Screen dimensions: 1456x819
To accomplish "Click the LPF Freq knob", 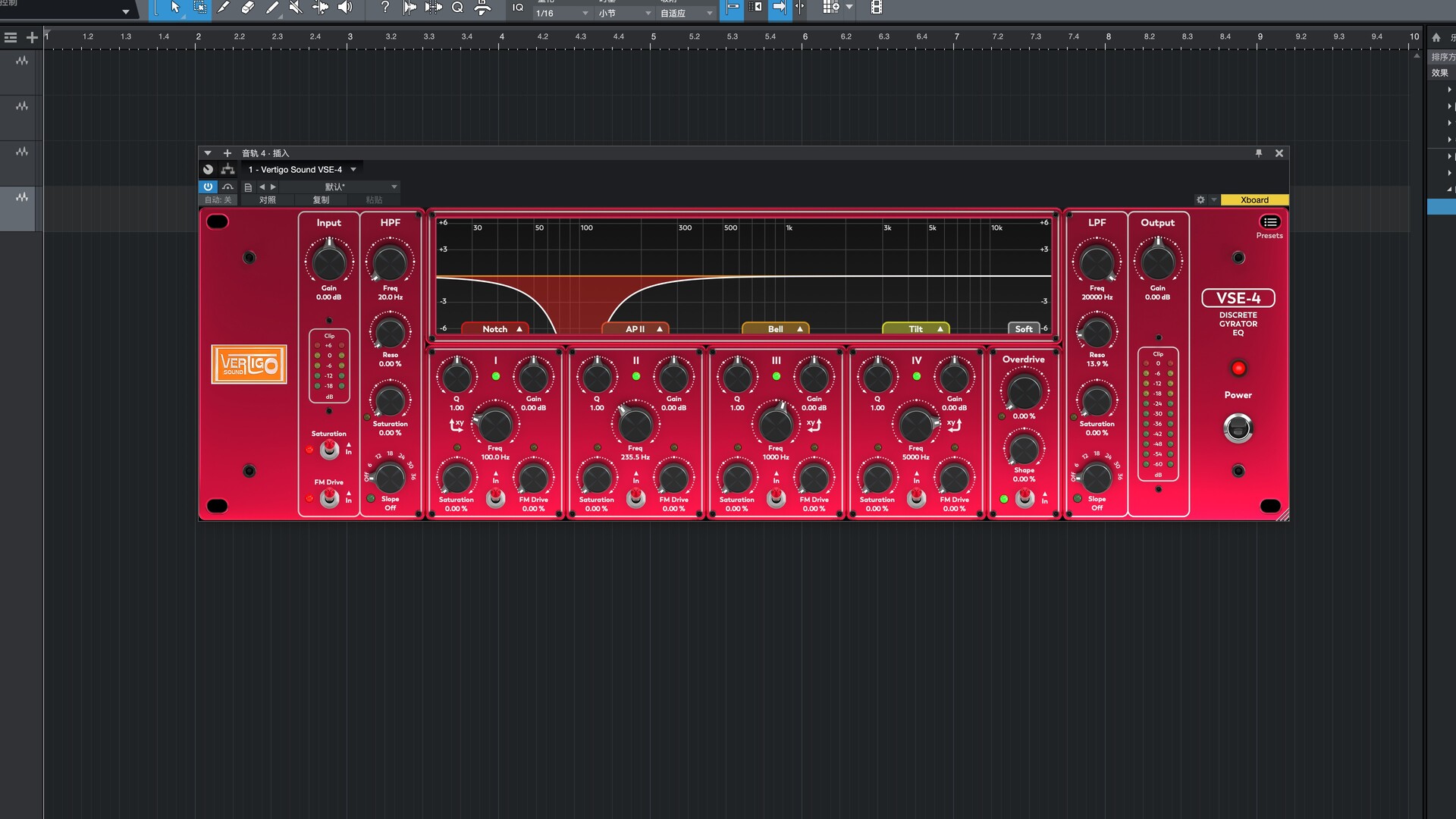I will coord(1097,262).
